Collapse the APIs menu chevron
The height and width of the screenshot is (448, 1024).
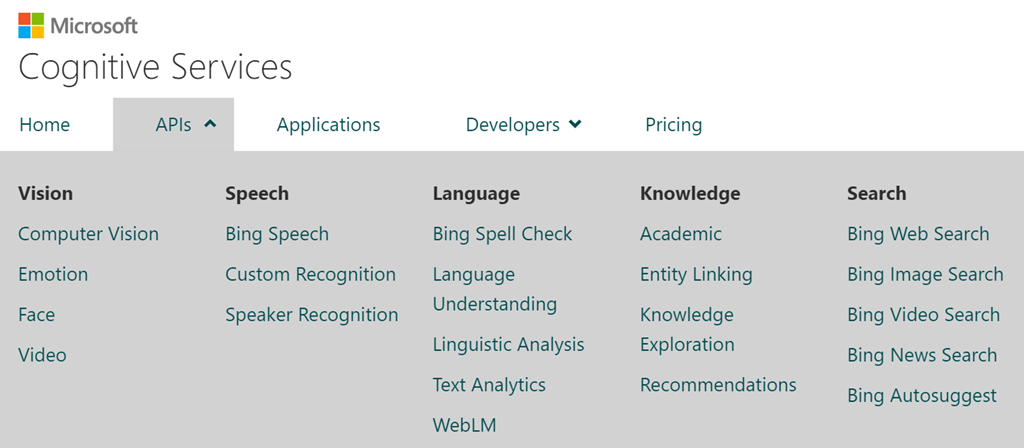click(210, 124)
